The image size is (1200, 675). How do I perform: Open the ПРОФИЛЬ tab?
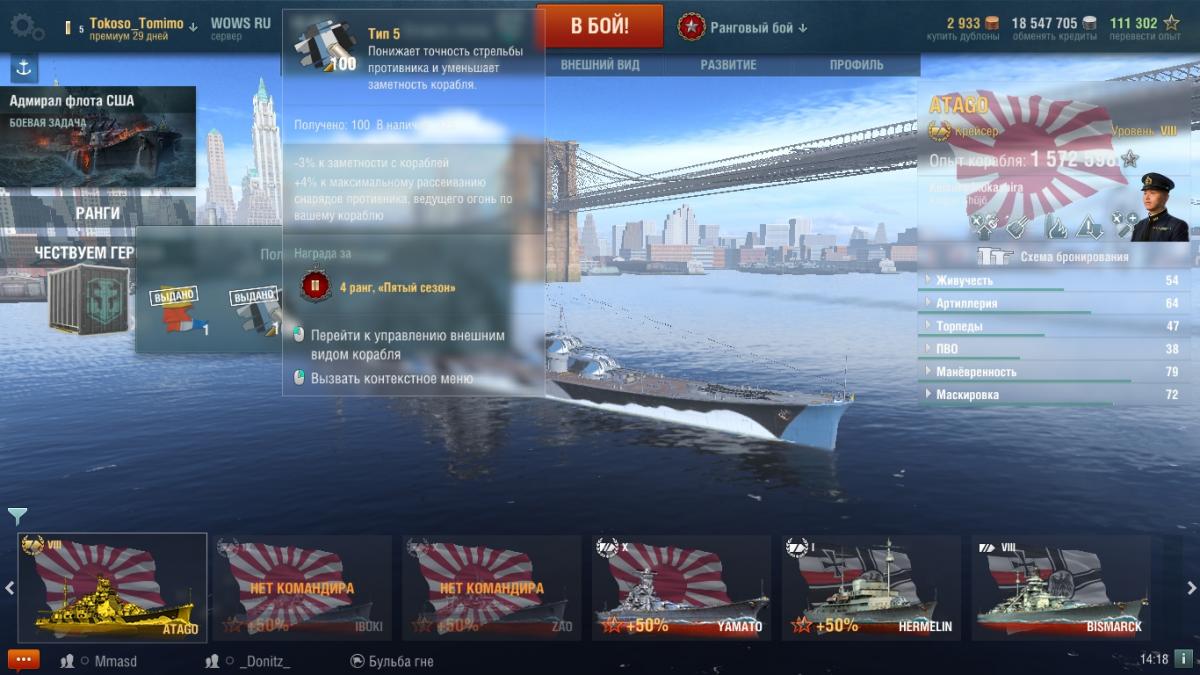coord(856,65)
